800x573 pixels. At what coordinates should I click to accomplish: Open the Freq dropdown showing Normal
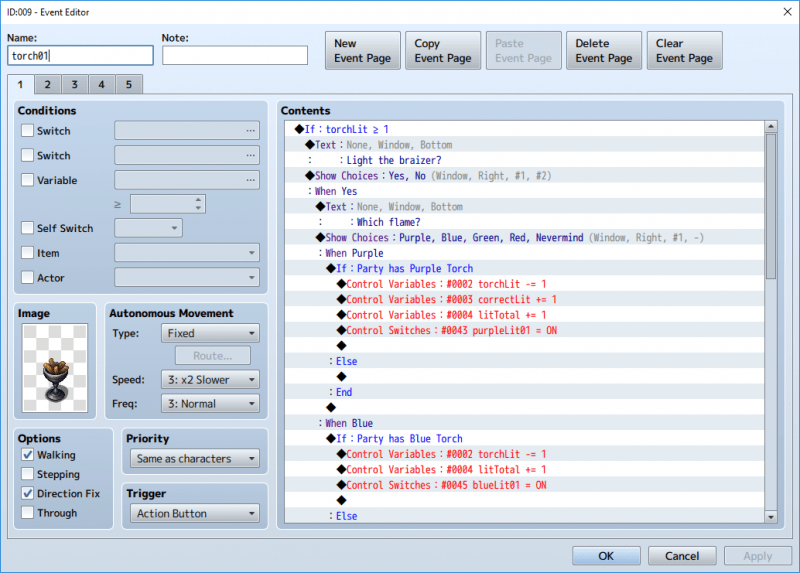[210, 404]
